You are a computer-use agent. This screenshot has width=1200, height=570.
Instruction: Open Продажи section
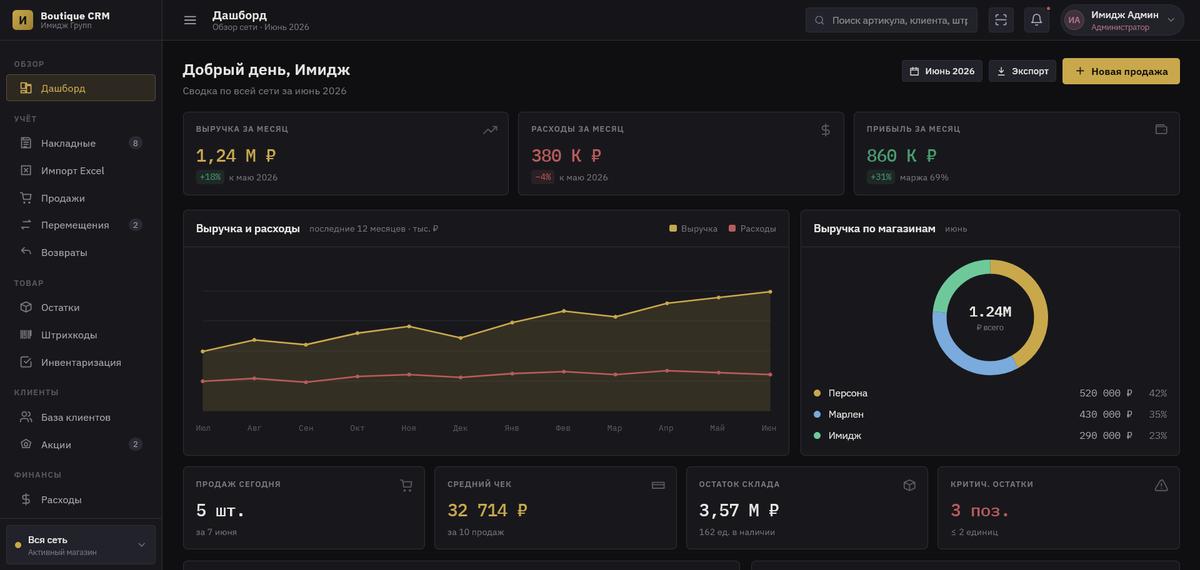coord(81,198)
